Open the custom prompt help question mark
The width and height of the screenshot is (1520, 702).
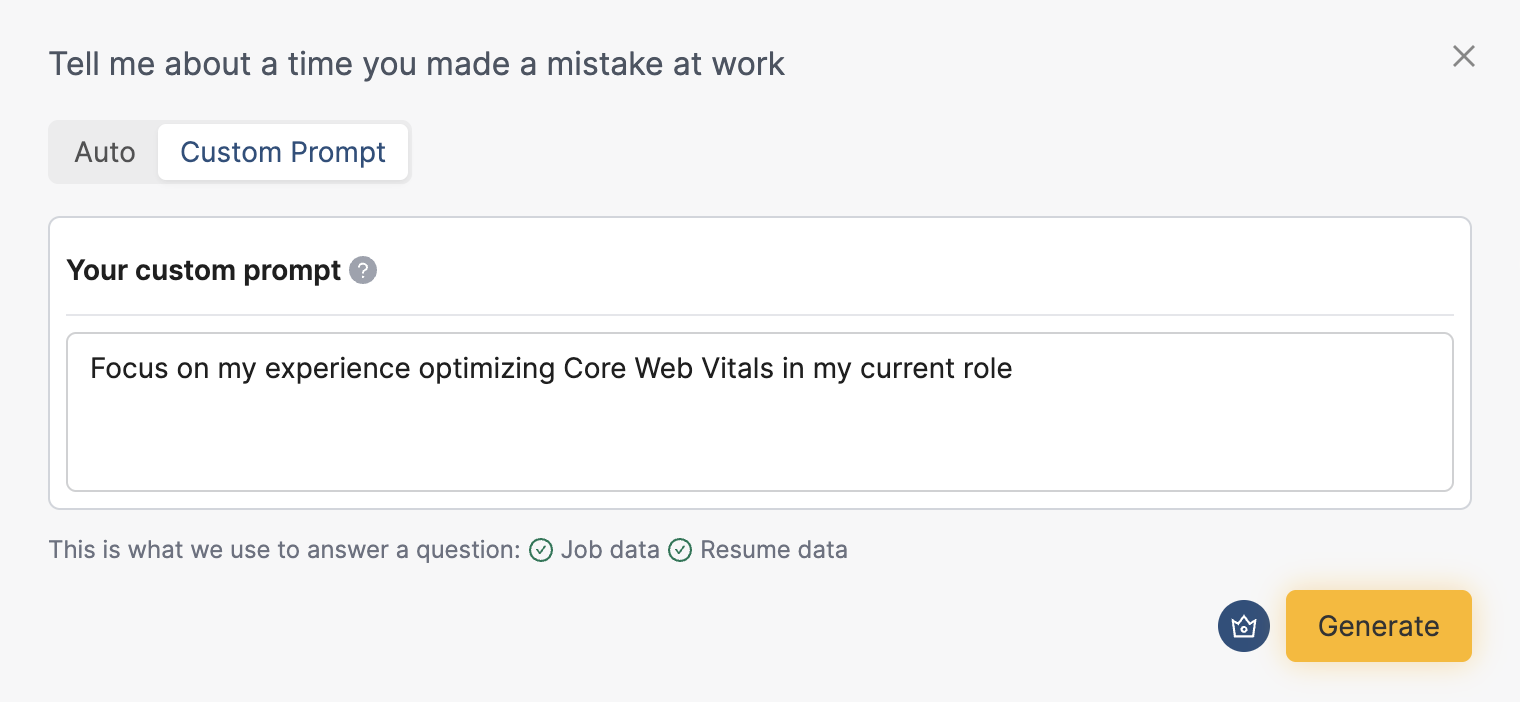[x=362, y=270]
